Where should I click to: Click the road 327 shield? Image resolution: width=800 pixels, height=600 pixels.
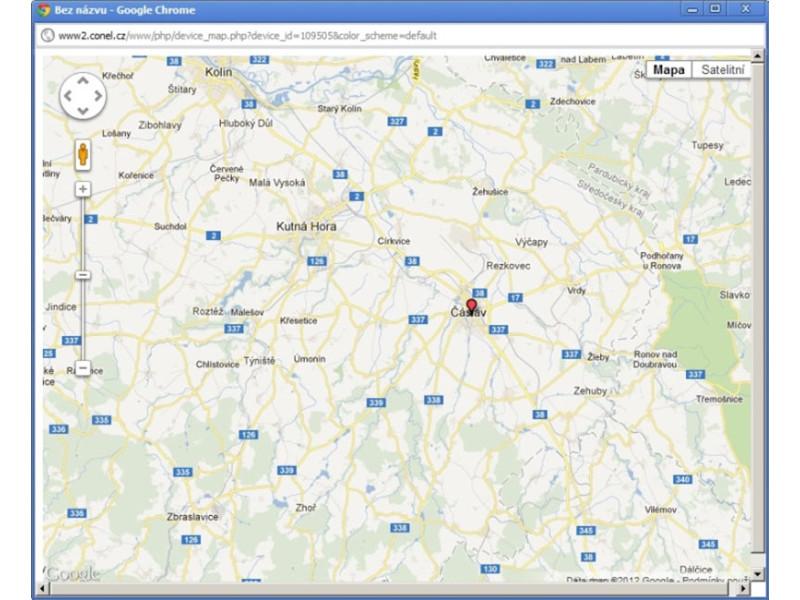pyautogui.click(x=397, y=121)
